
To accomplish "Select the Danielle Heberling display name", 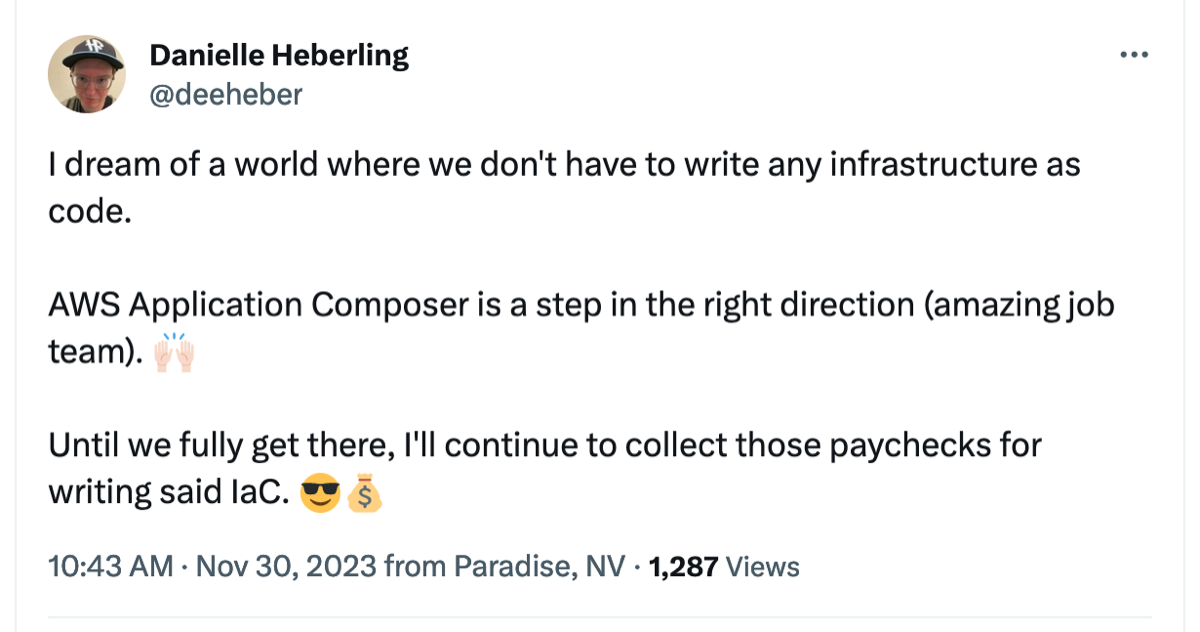I will click(x=279, y=55).
